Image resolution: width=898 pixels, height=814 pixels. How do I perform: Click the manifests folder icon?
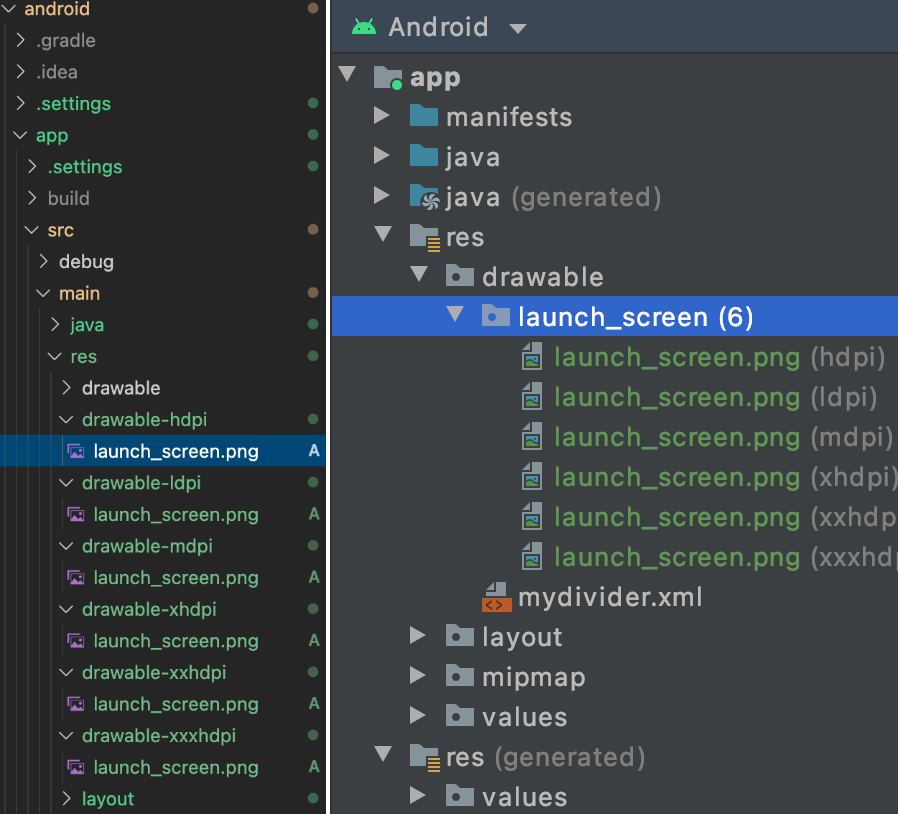pos(424,116)
